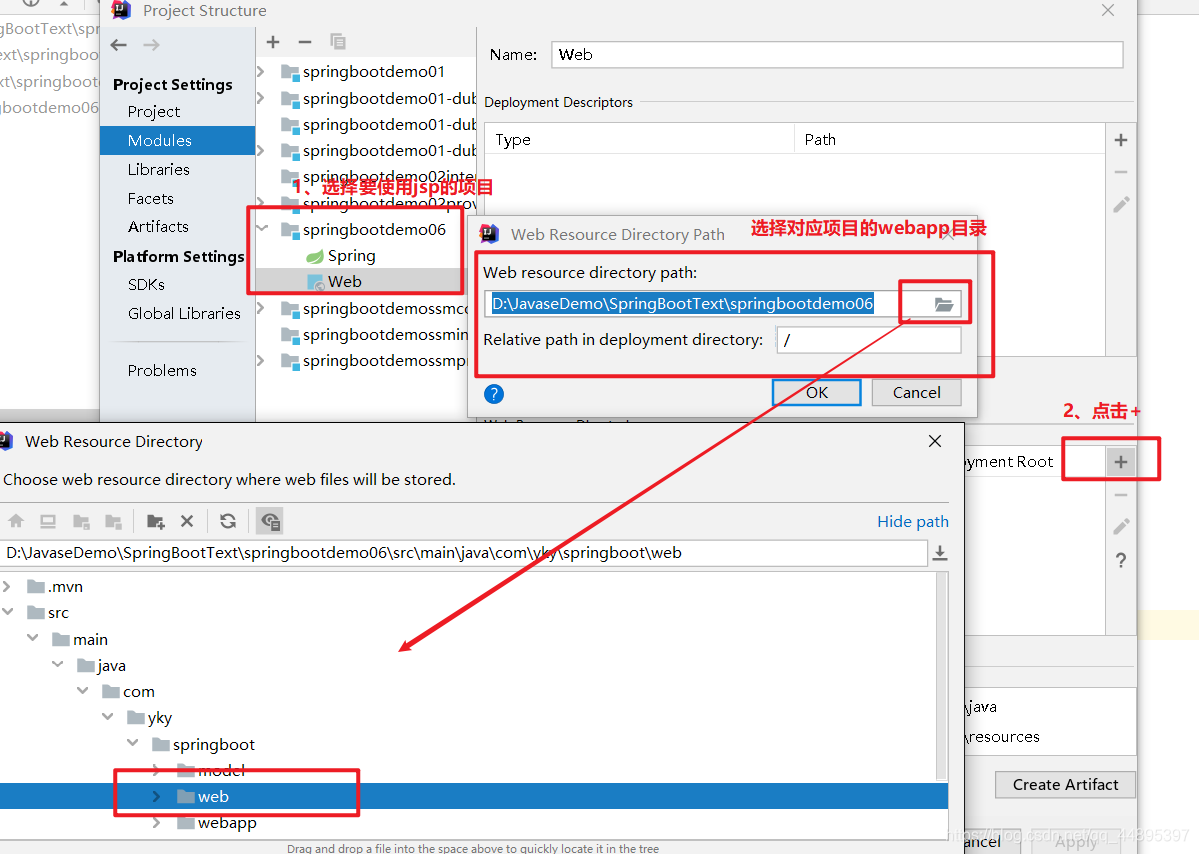Add a new module with the plus icon
Screen dimensions: 1199x854
(273, 42)
